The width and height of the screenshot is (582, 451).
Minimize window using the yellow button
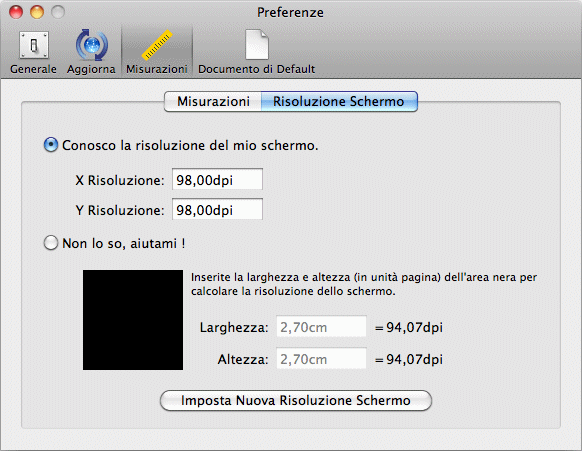37,12
